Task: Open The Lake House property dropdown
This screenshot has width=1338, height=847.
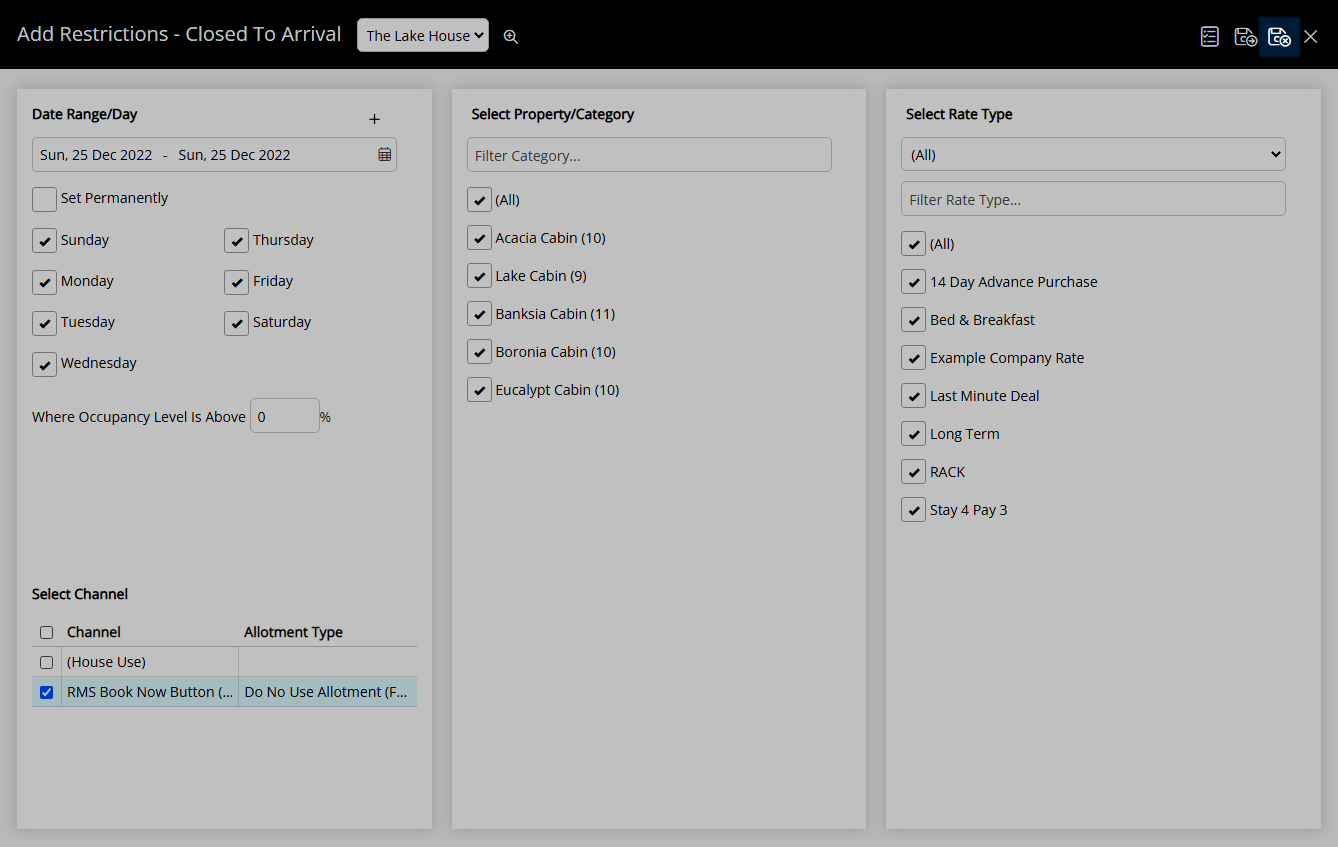Action: click(x=423, y=35)
